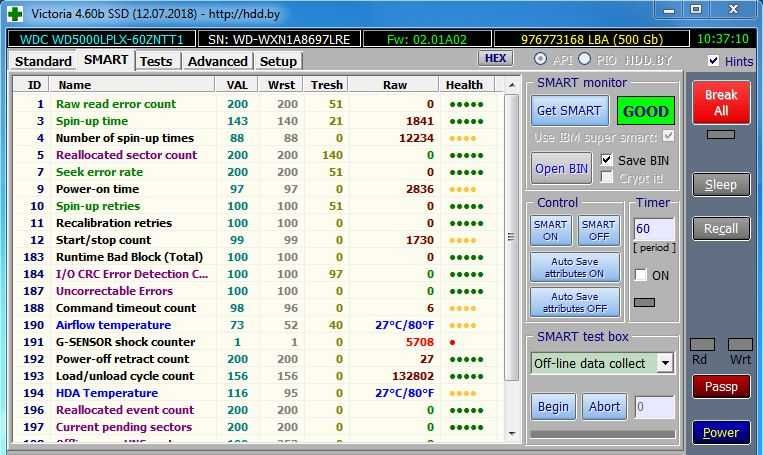
Task: Select G-SENSOR shock counter row
Action: [258, 342]
